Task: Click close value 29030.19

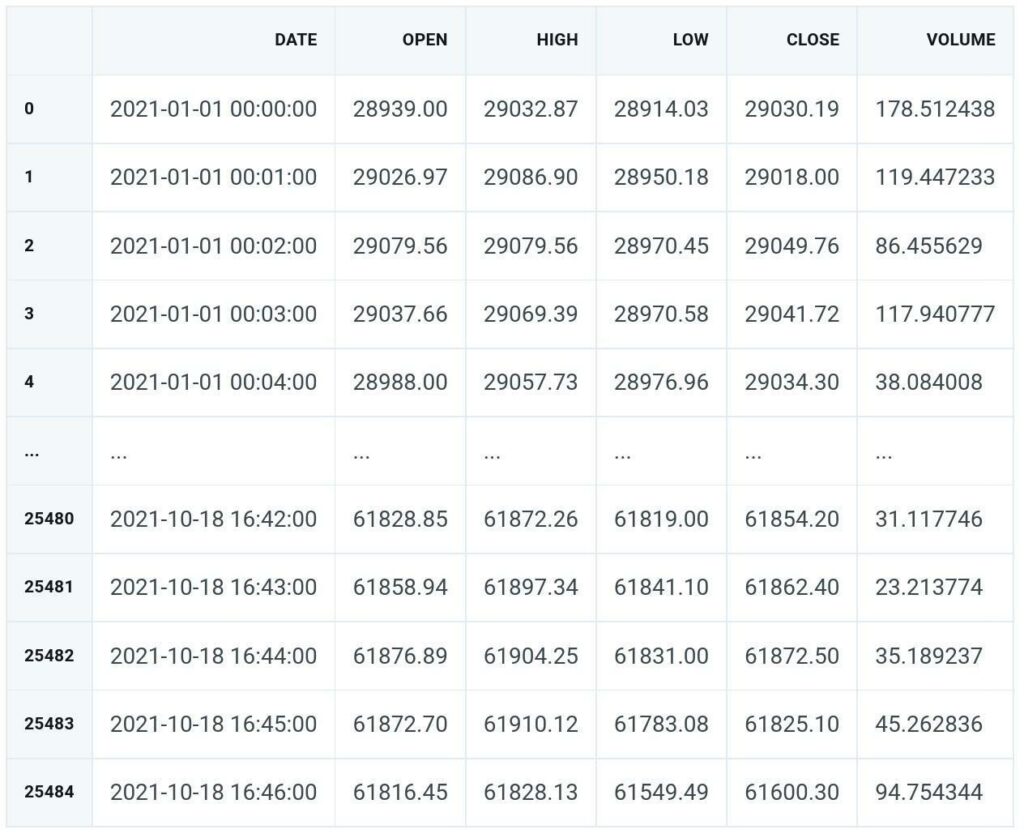Action: pyautogui.click(x=792, y=108)
